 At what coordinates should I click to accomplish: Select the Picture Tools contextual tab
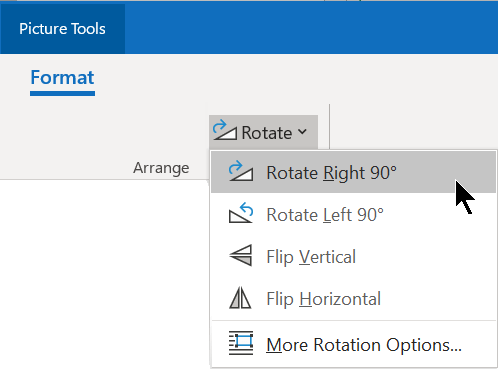[x=62, y=29]
